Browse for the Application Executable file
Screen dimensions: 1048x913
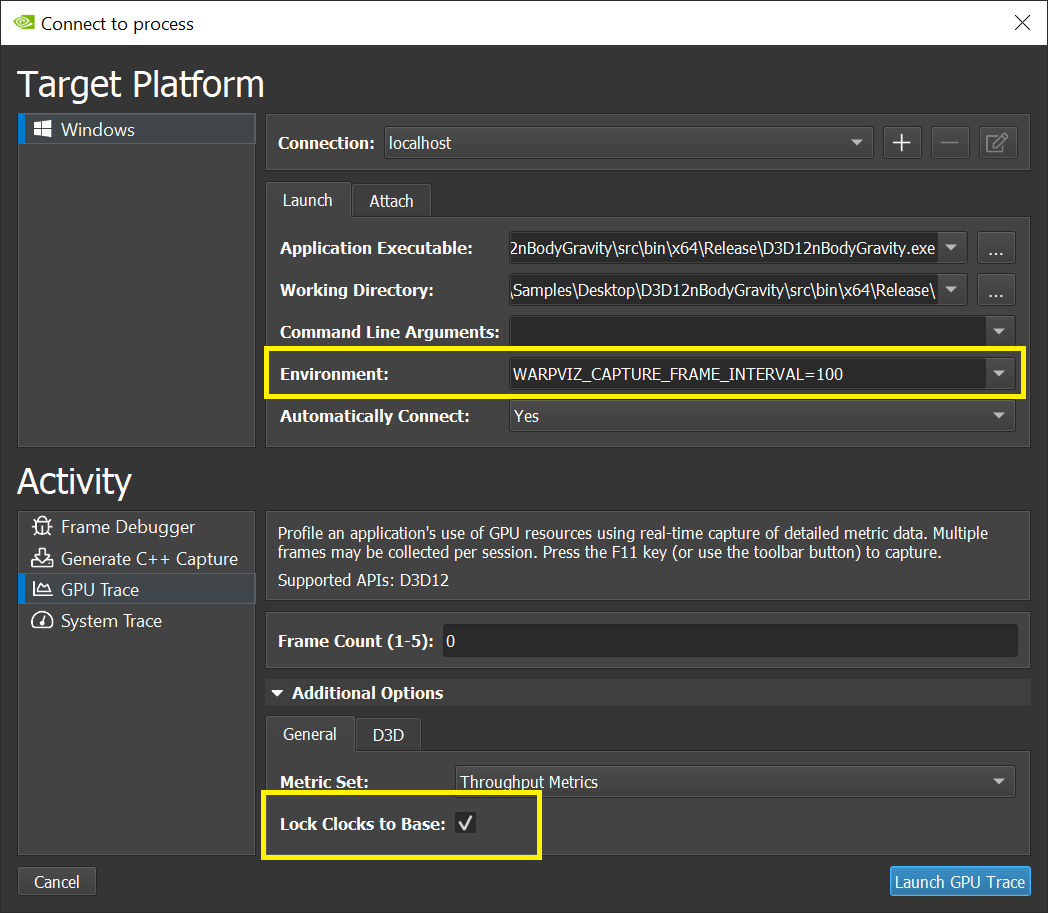[x=996, y=248]
